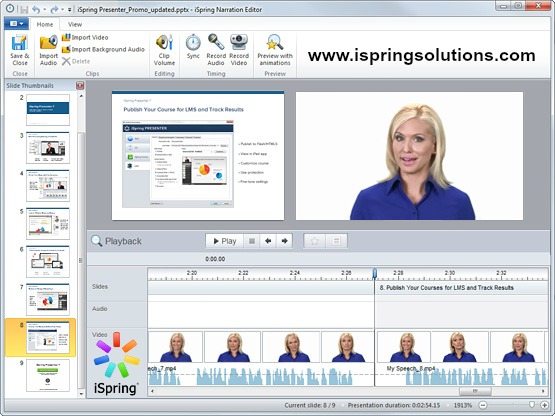This screenshot has height=416, width=555.
Task: Click the Stop playback button
Action: 252,241
